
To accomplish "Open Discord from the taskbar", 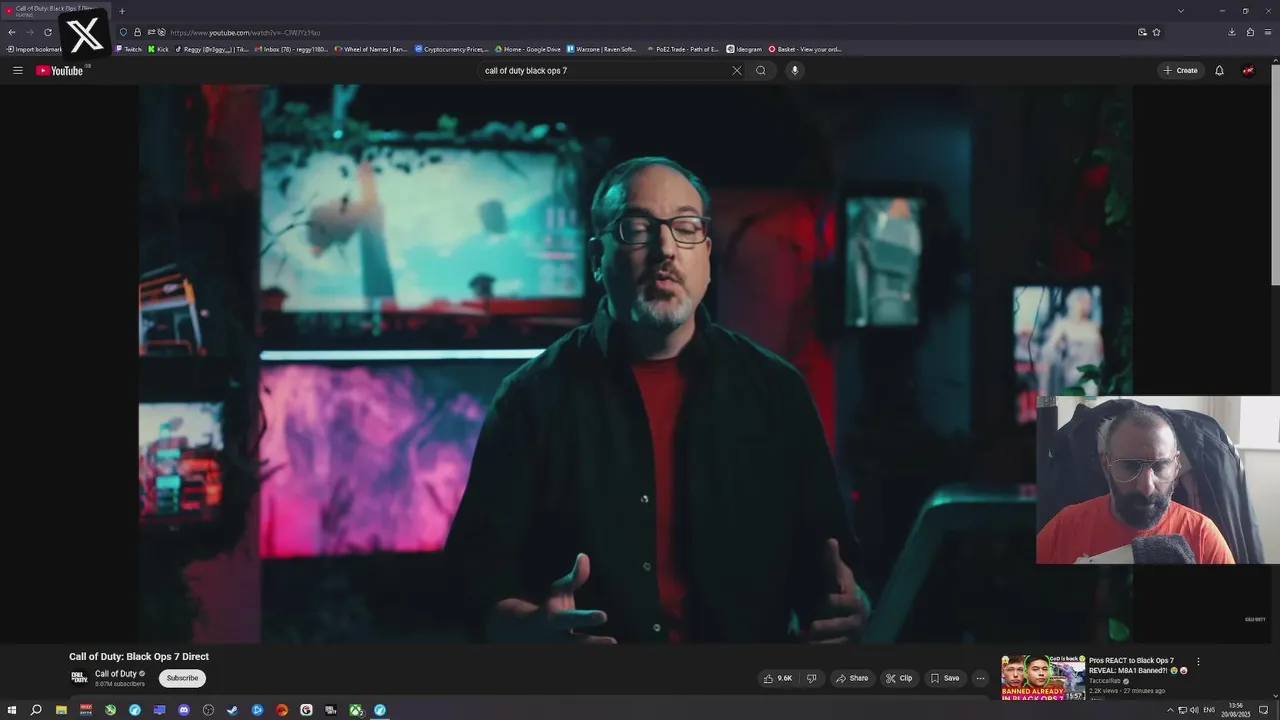I will tap(184, 710).
